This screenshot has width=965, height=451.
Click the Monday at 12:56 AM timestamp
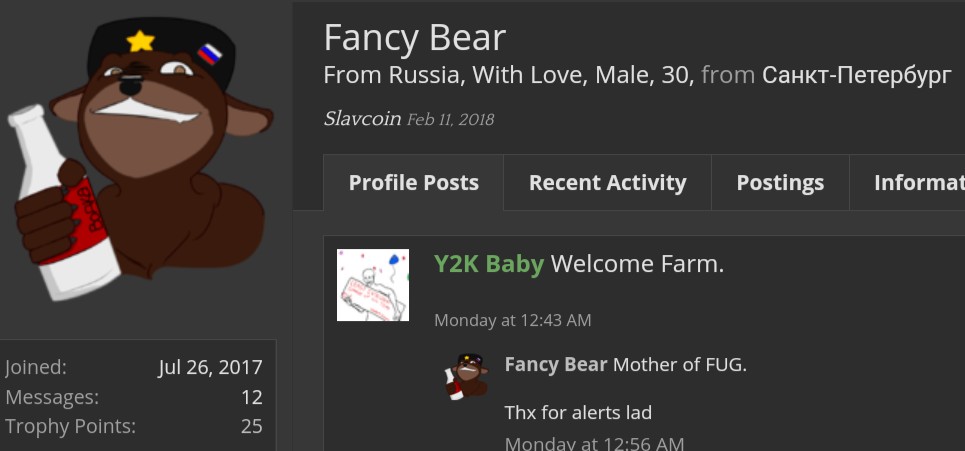pos(595,444)
